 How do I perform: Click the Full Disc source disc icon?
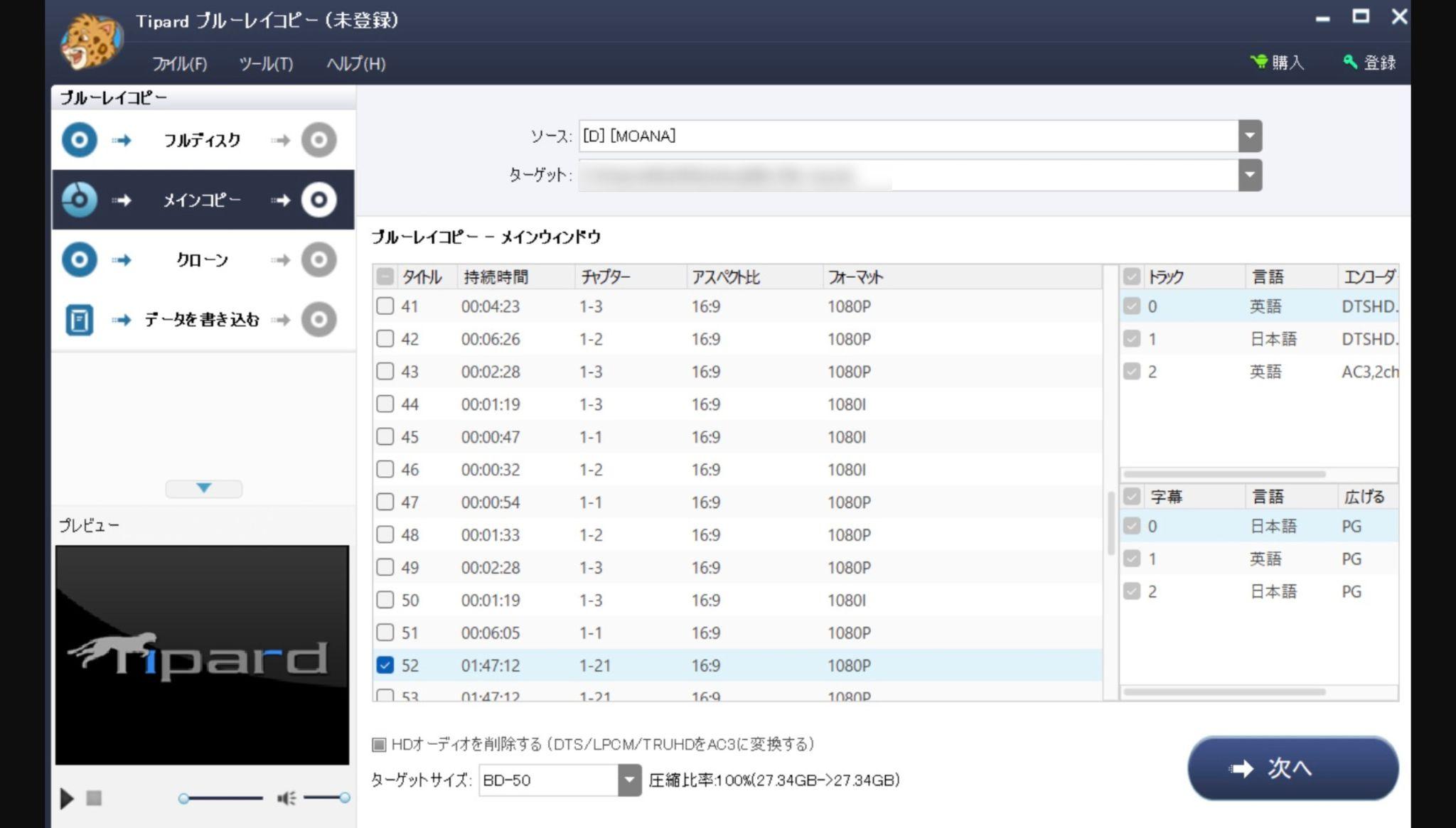(x=79, y=139)
